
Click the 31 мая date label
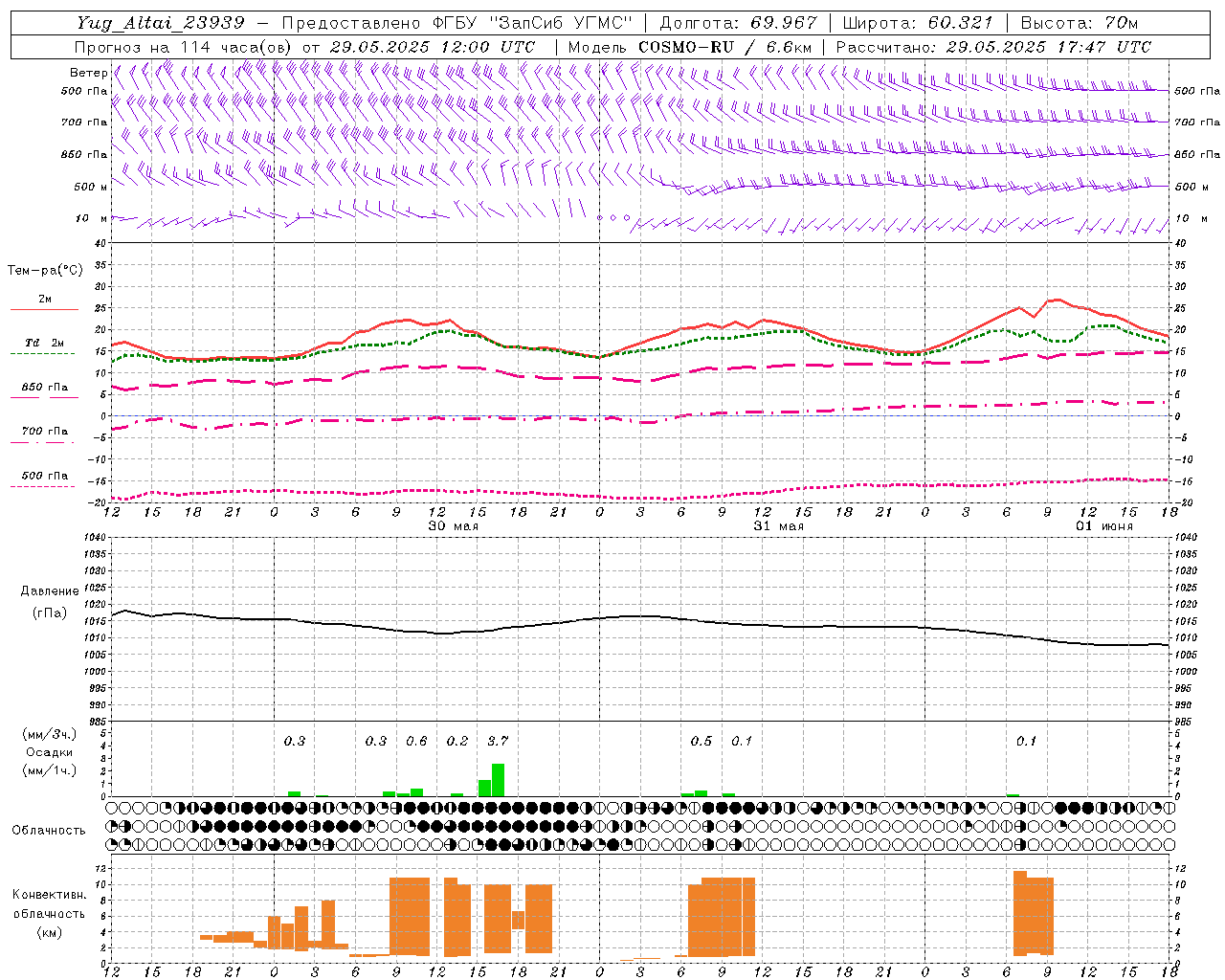[778, 526]
